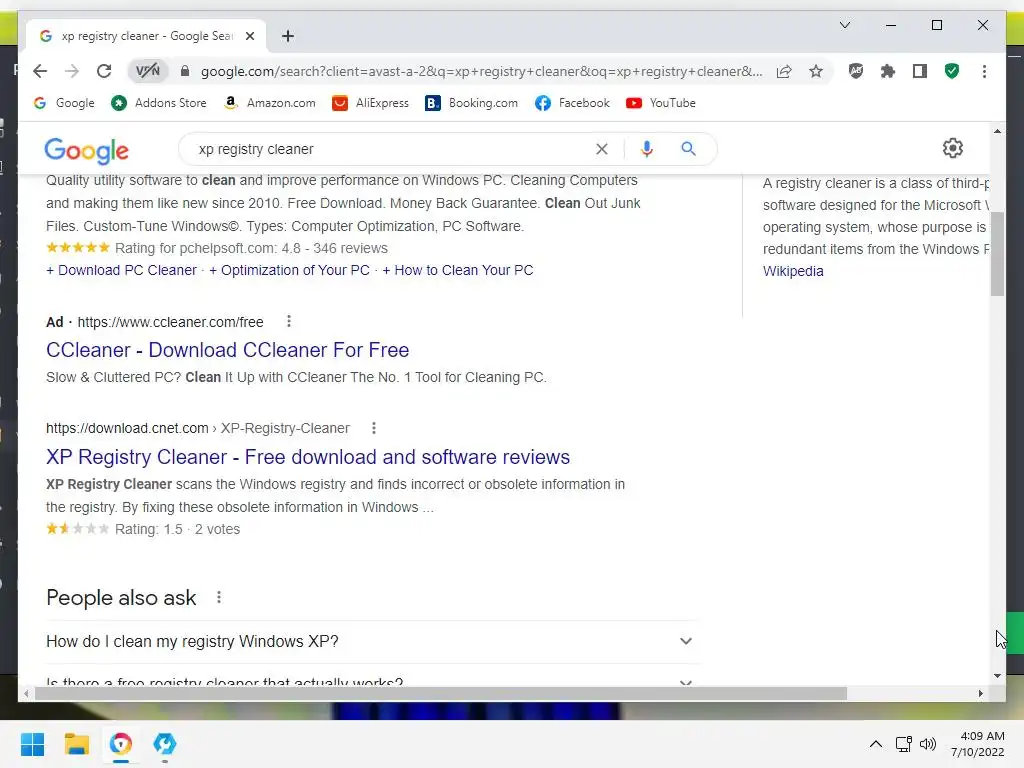The image size is (1024, 768).
Task: Click the horizontal scroll left arrow
Action: (26, 694)
